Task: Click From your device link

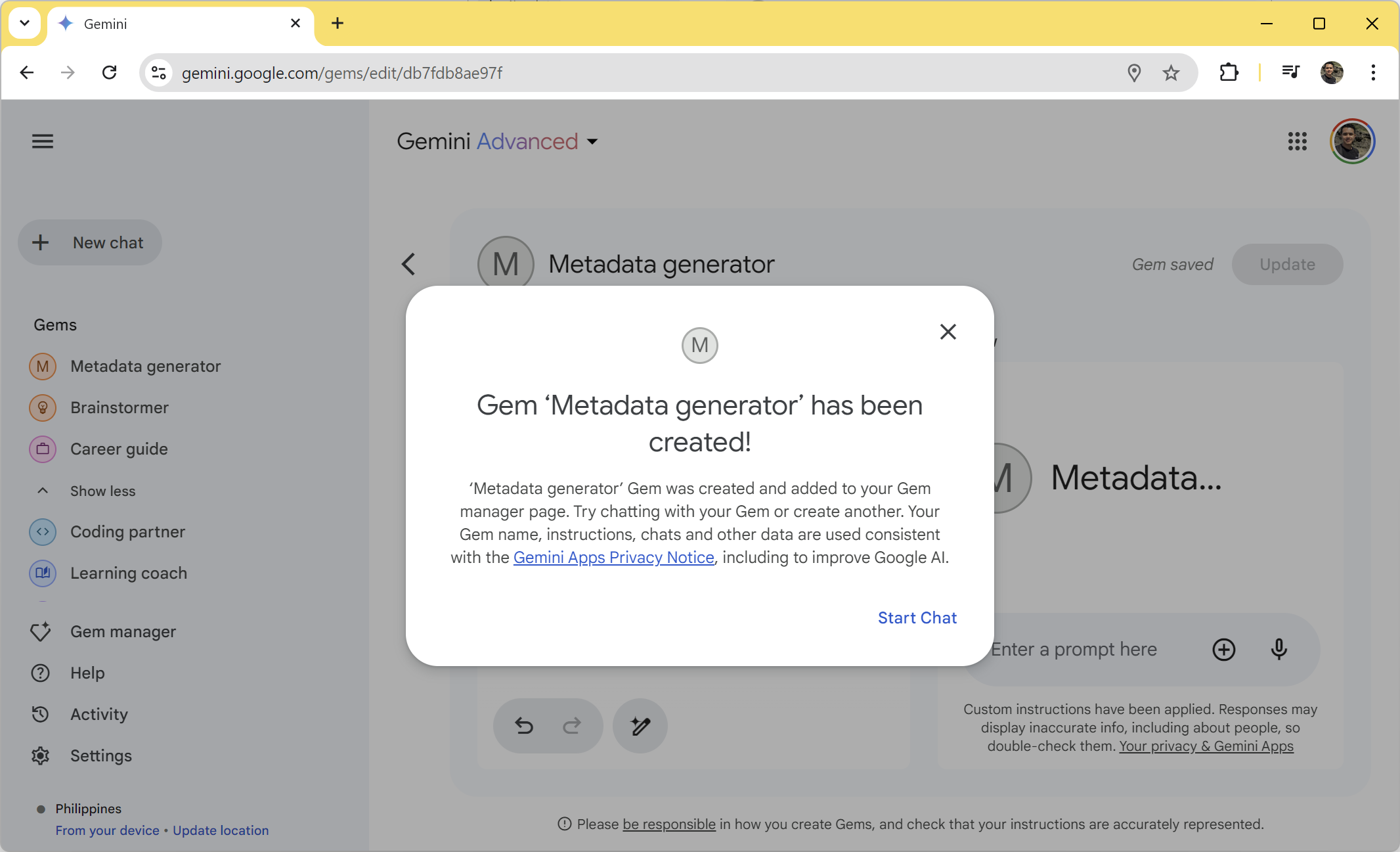Action: click(107, 830)
